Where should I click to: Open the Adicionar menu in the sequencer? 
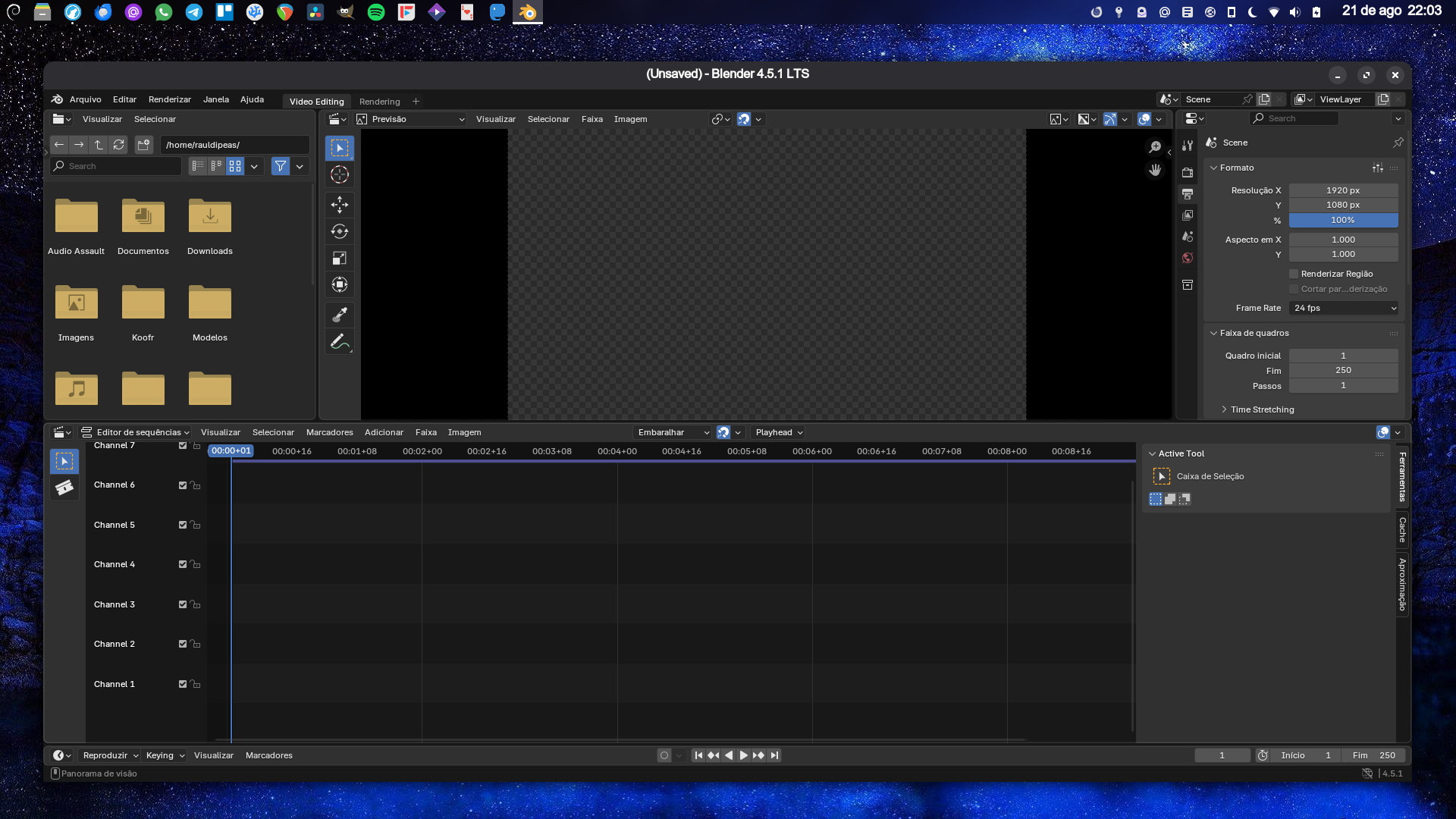click(384, 432)
